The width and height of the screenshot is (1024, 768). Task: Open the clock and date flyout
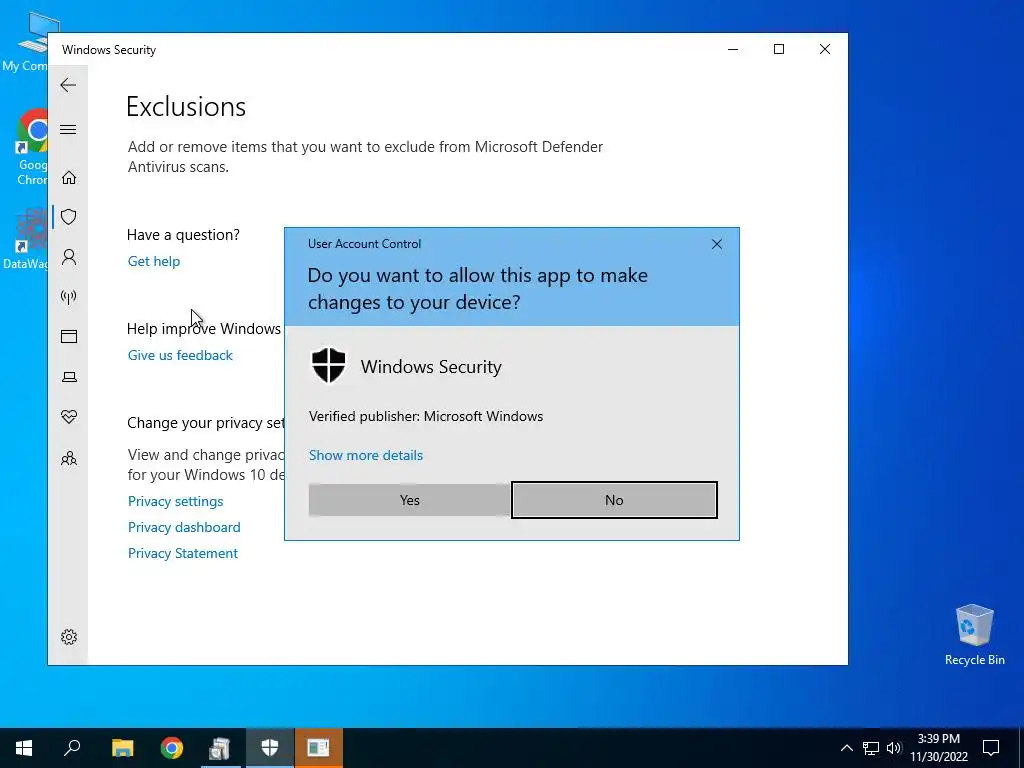pos(938,748)
